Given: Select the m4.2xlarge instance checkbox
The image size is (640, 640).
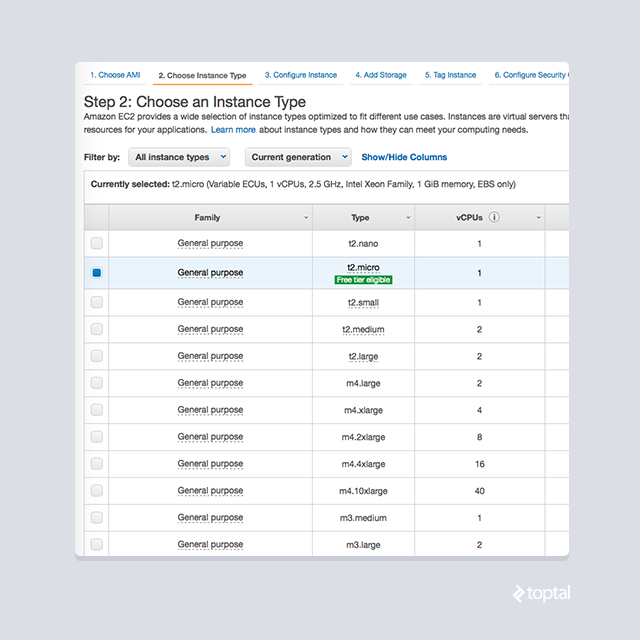Looking at the screenshot, I should (x=97, y=437).
